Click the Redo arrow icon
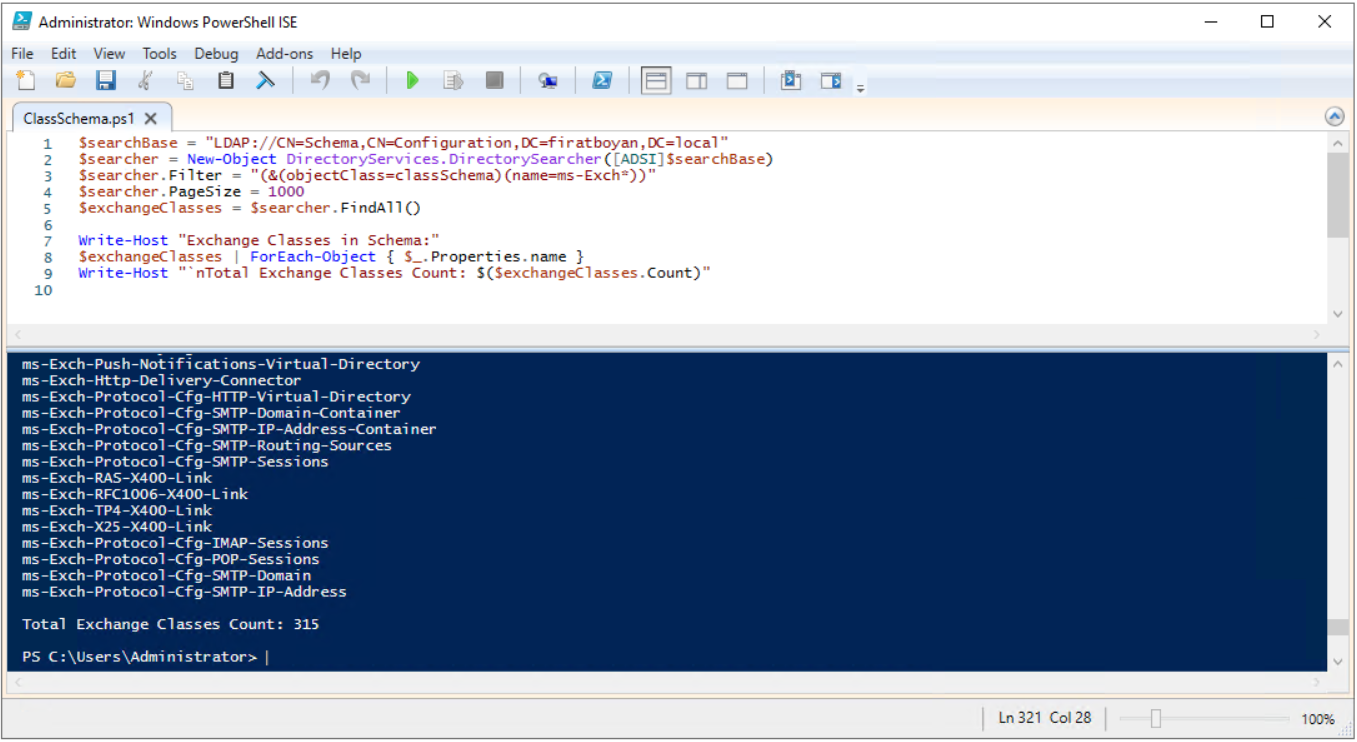This screenshot has height=742, width=1357. pos(360,81)
